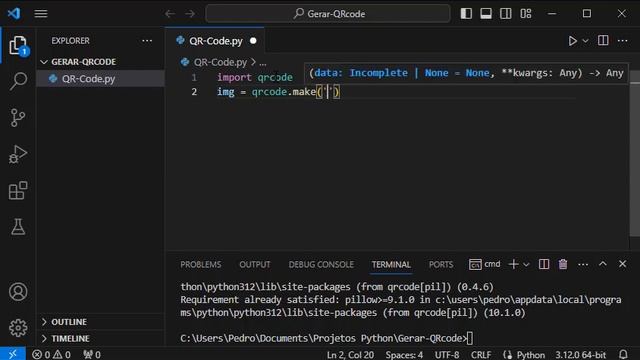Viewport: 640px width, 360px height.
Task: Split the terminal
Action: pos(544,264)
